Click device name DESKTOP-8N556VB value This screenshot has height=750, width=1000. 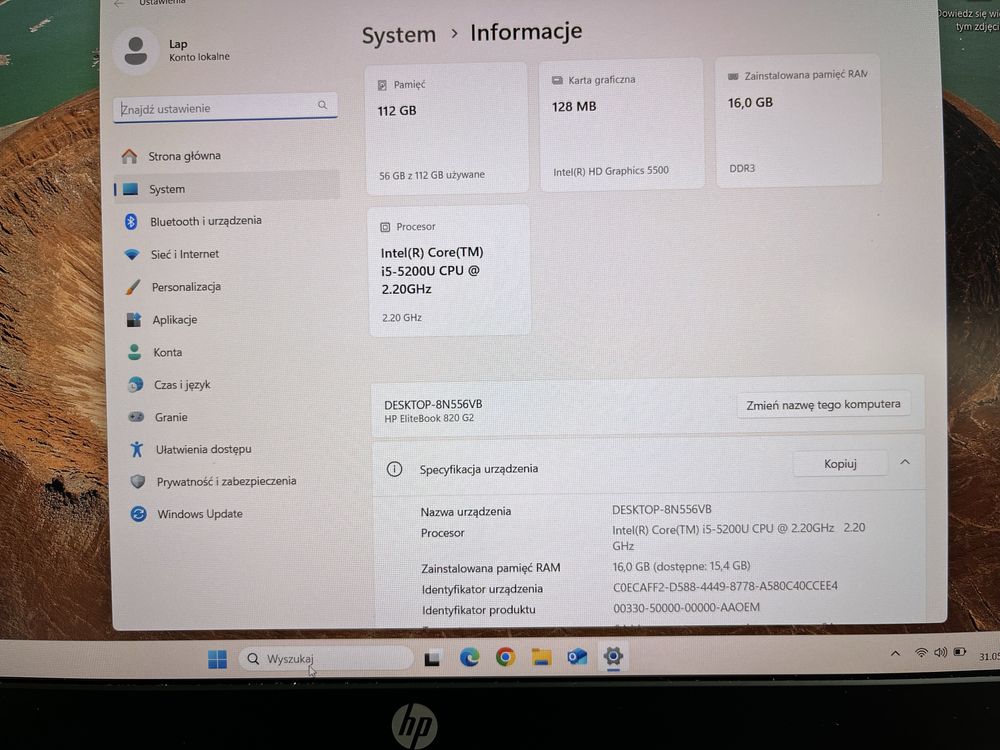pyautogui.click(x=661, y=510)
